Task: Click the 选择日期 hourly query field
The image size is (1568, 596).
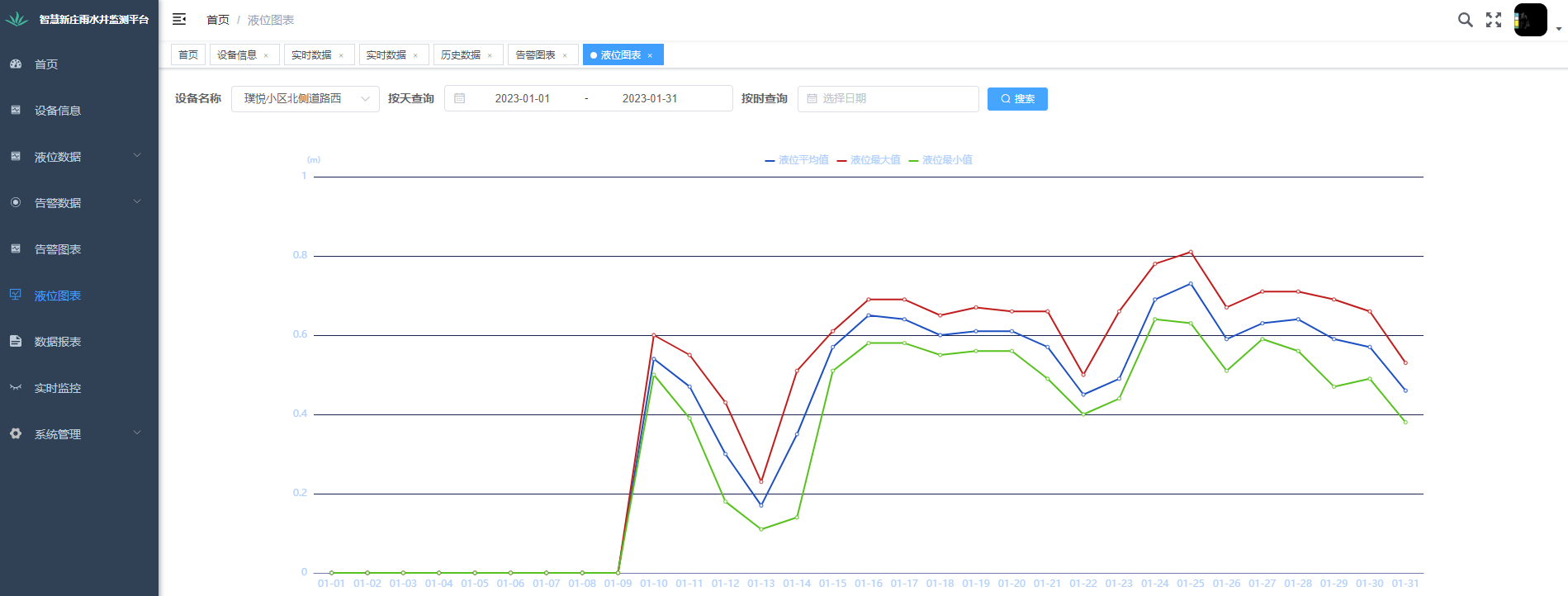Action: coord(888,99)
